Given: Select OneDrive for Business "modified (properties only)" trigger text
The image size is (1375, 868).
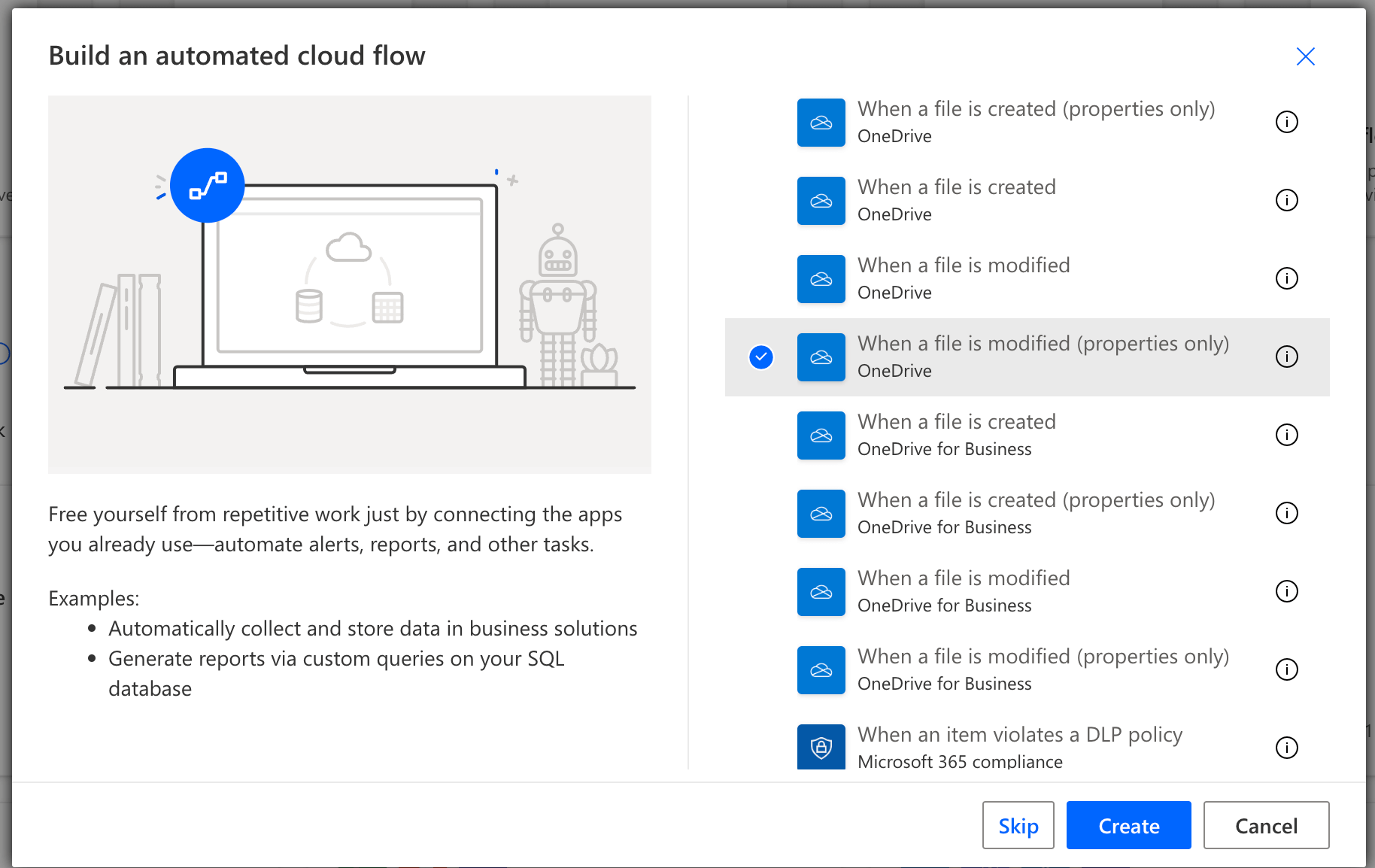Looking at the screenshot, I should point(1043,657).
